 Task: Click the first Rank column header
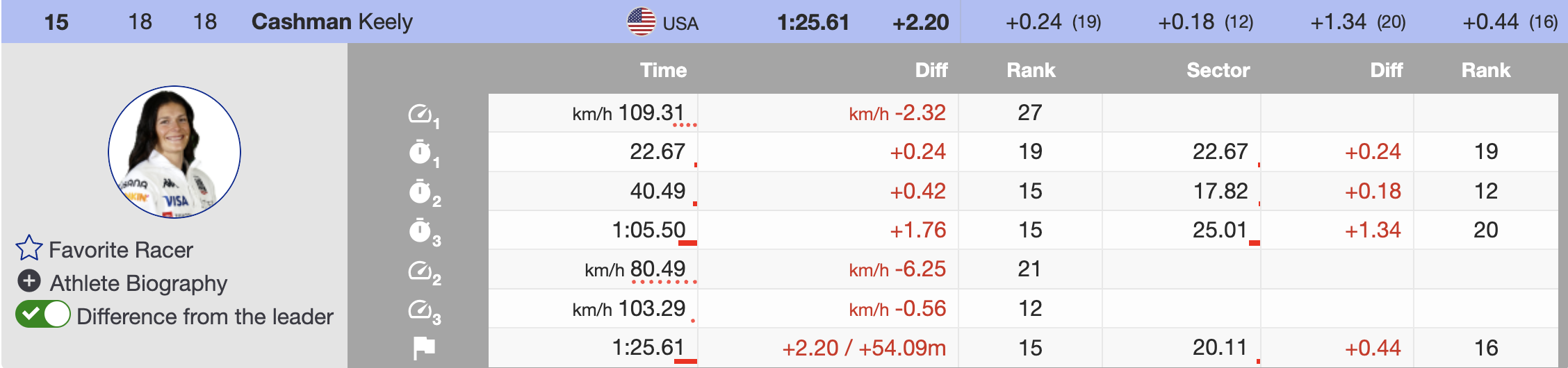[1031, 70]
